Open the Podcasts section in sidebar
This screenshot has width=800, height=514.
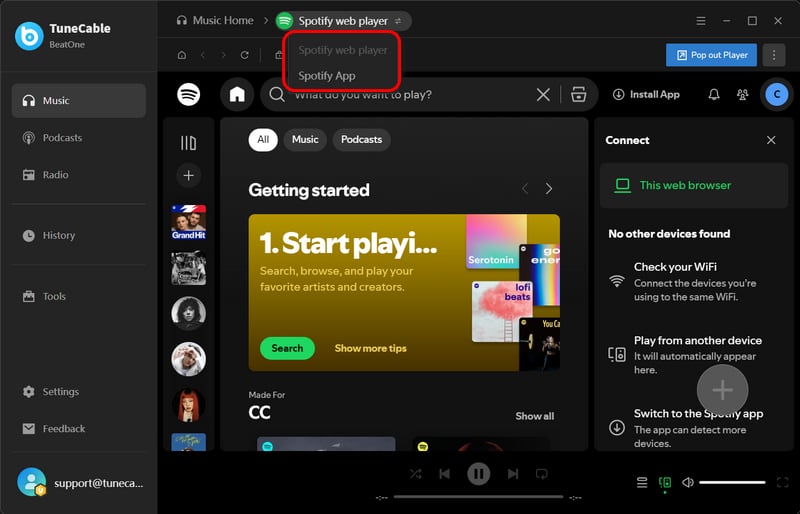click(x=79, y=138)
